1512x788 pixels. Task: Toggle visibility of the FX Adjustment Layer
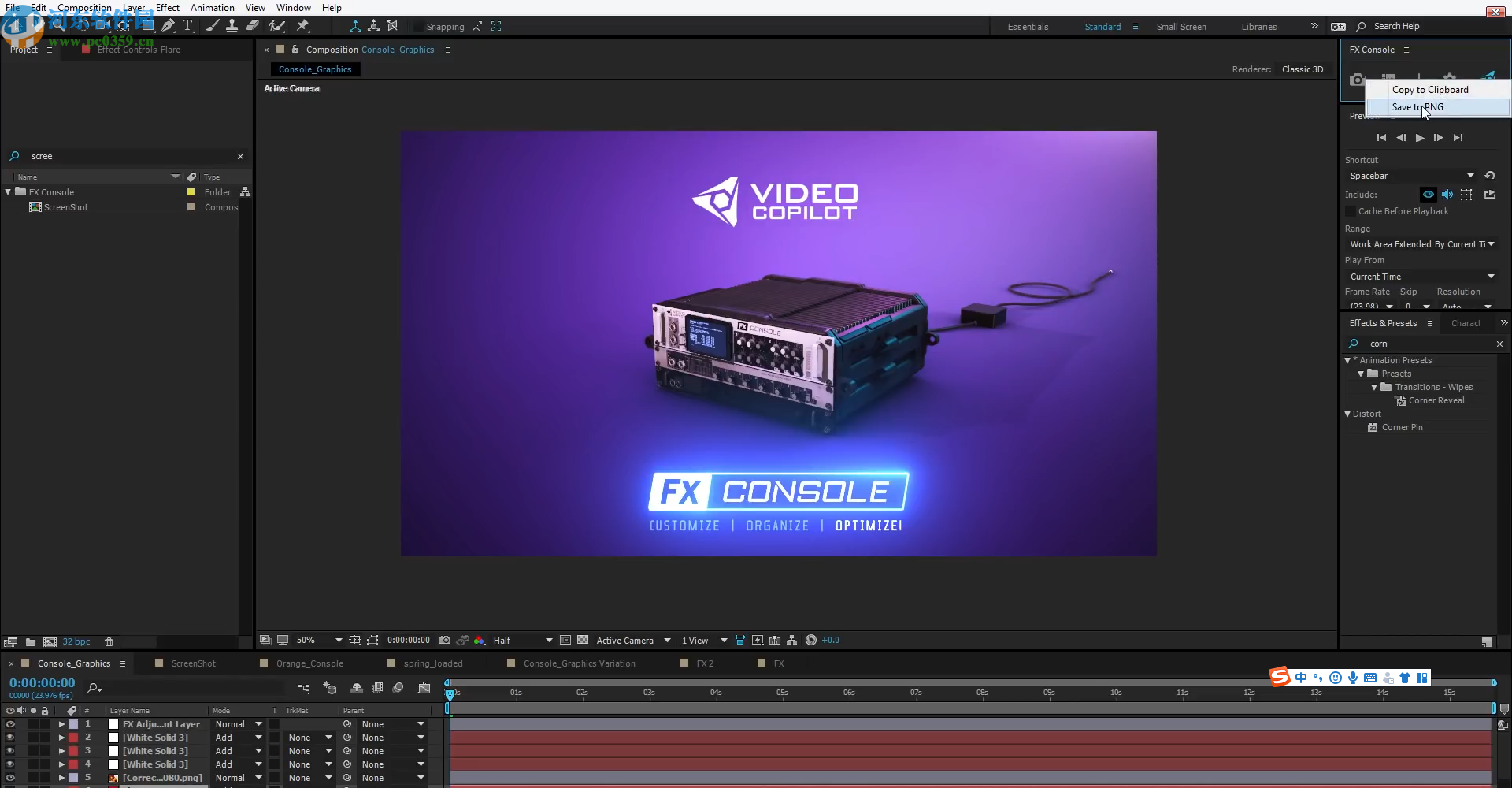click(10, 723)
